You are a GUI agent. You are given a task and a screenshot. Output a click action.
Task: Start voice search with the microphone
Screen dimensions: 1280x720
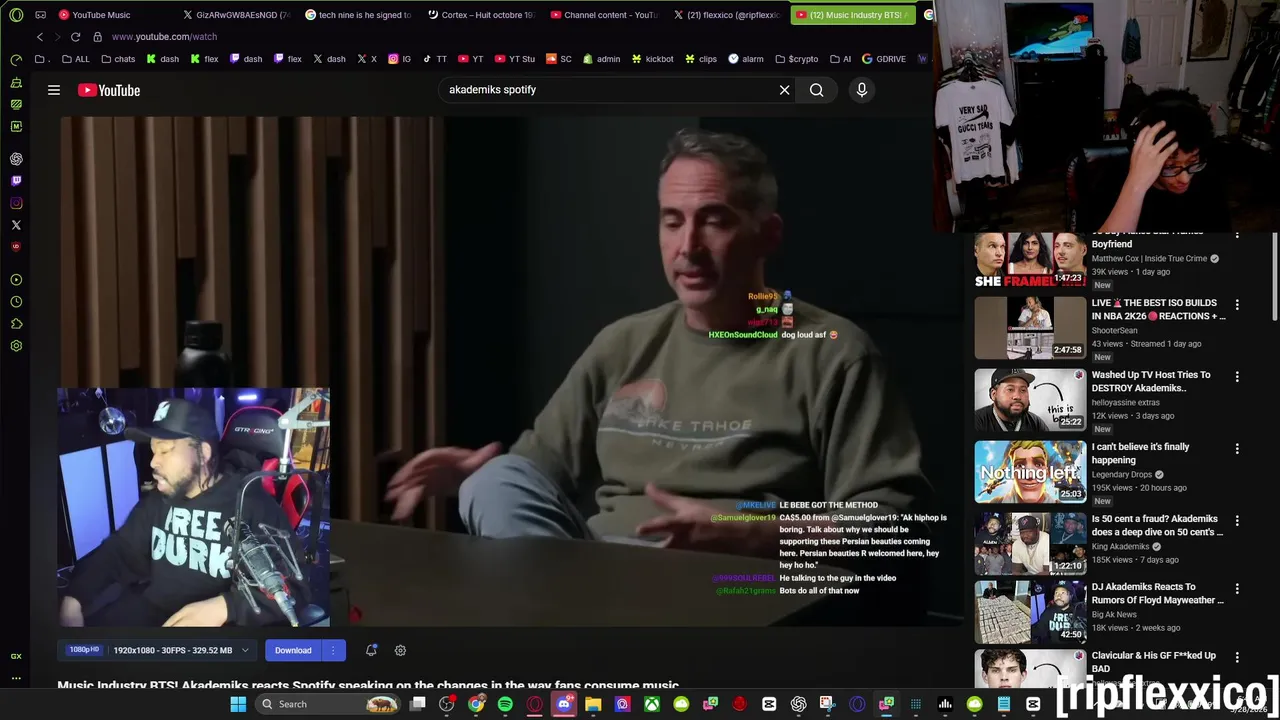point(861,90)
